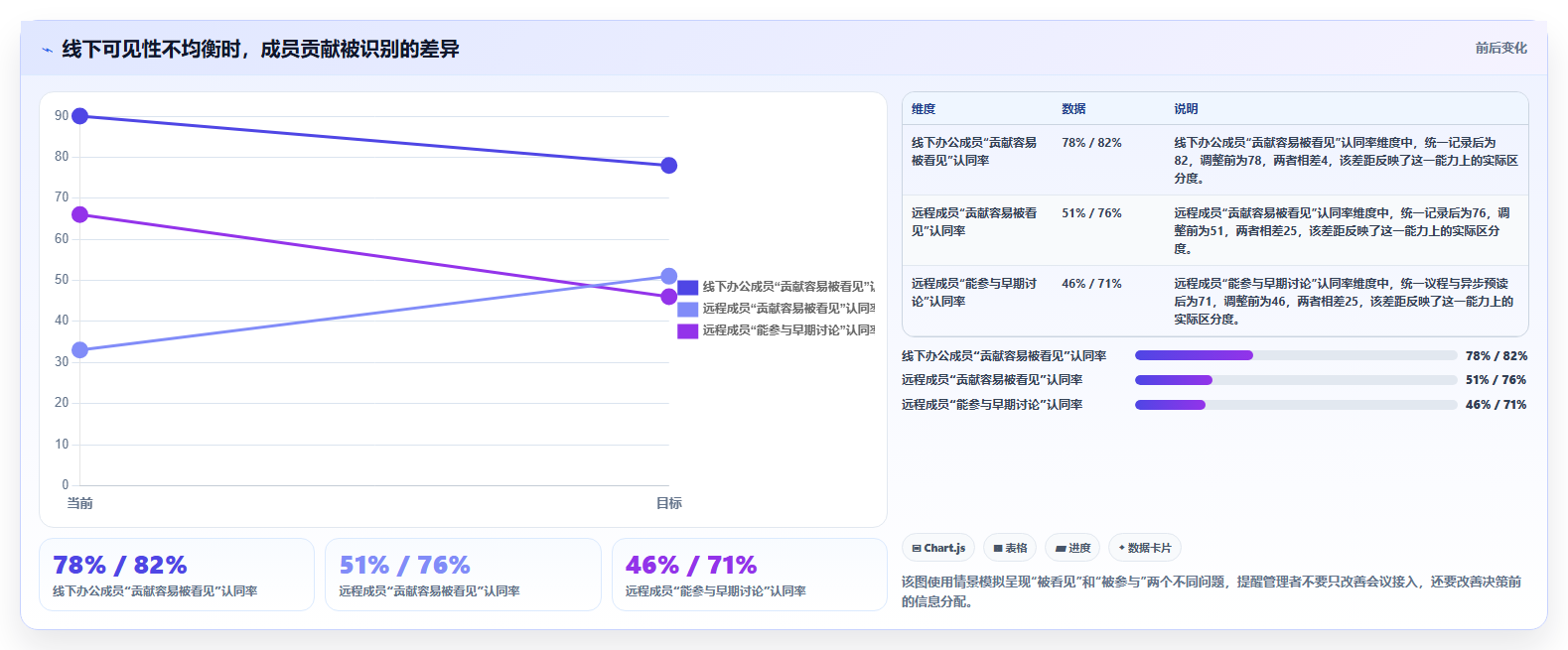
Task: Click the lightning icon beside the card title
Action: (x=47, y=50)
